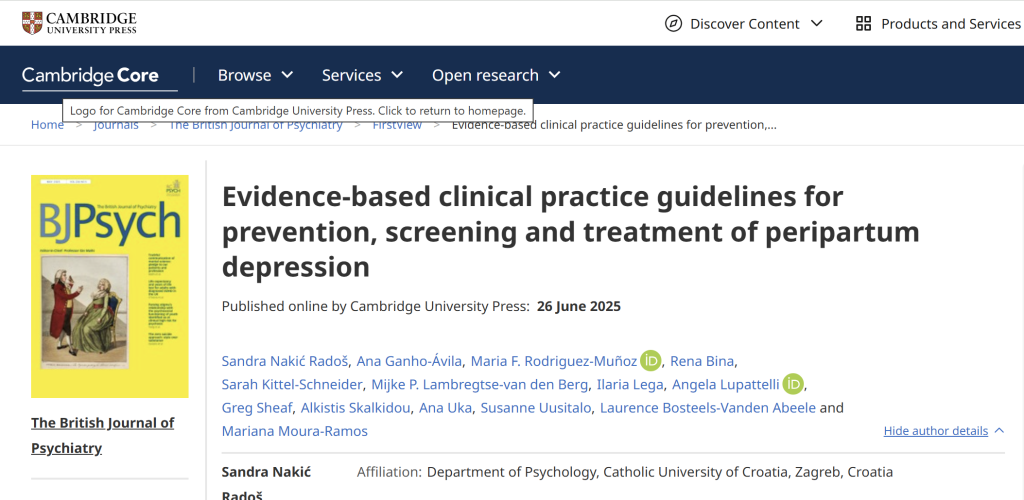Select author Alkistis Skalkidou
The image size is (1024, 500).
coord(355,408)
